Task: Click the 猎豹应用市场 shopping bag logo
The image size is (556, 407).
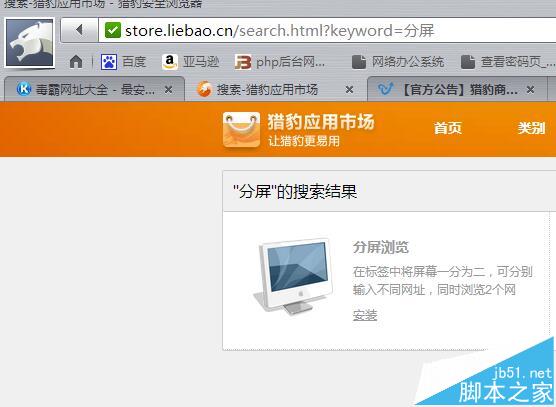Action: point(241,129)
